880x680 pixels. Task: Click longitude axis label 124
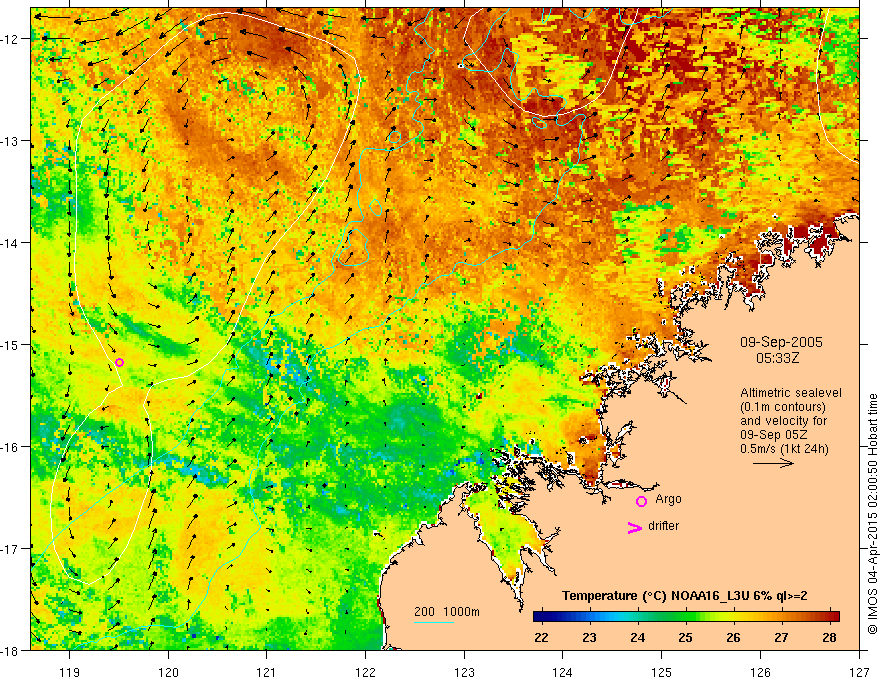click(x=563, y=672)
